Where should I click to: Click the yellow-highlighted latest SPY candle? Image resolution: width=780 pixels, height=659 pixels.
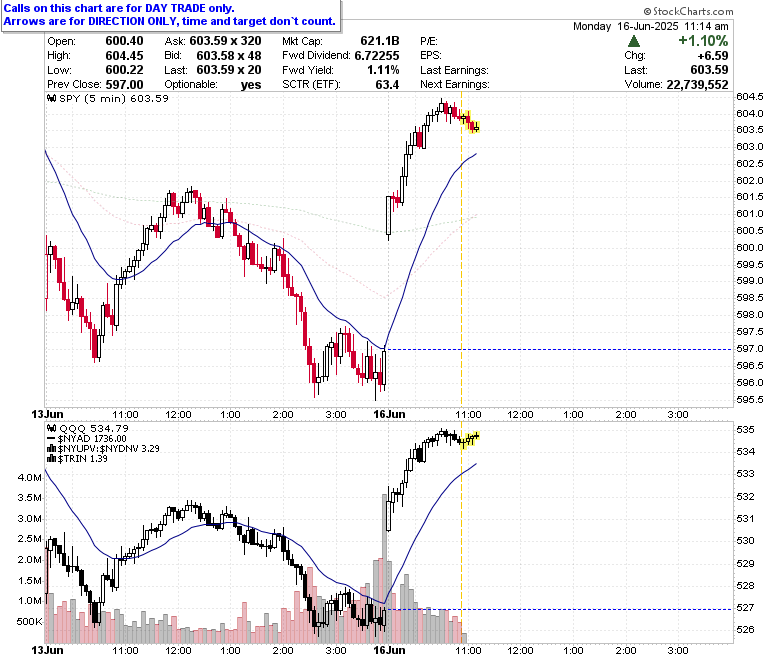click(x=476, y=128)
